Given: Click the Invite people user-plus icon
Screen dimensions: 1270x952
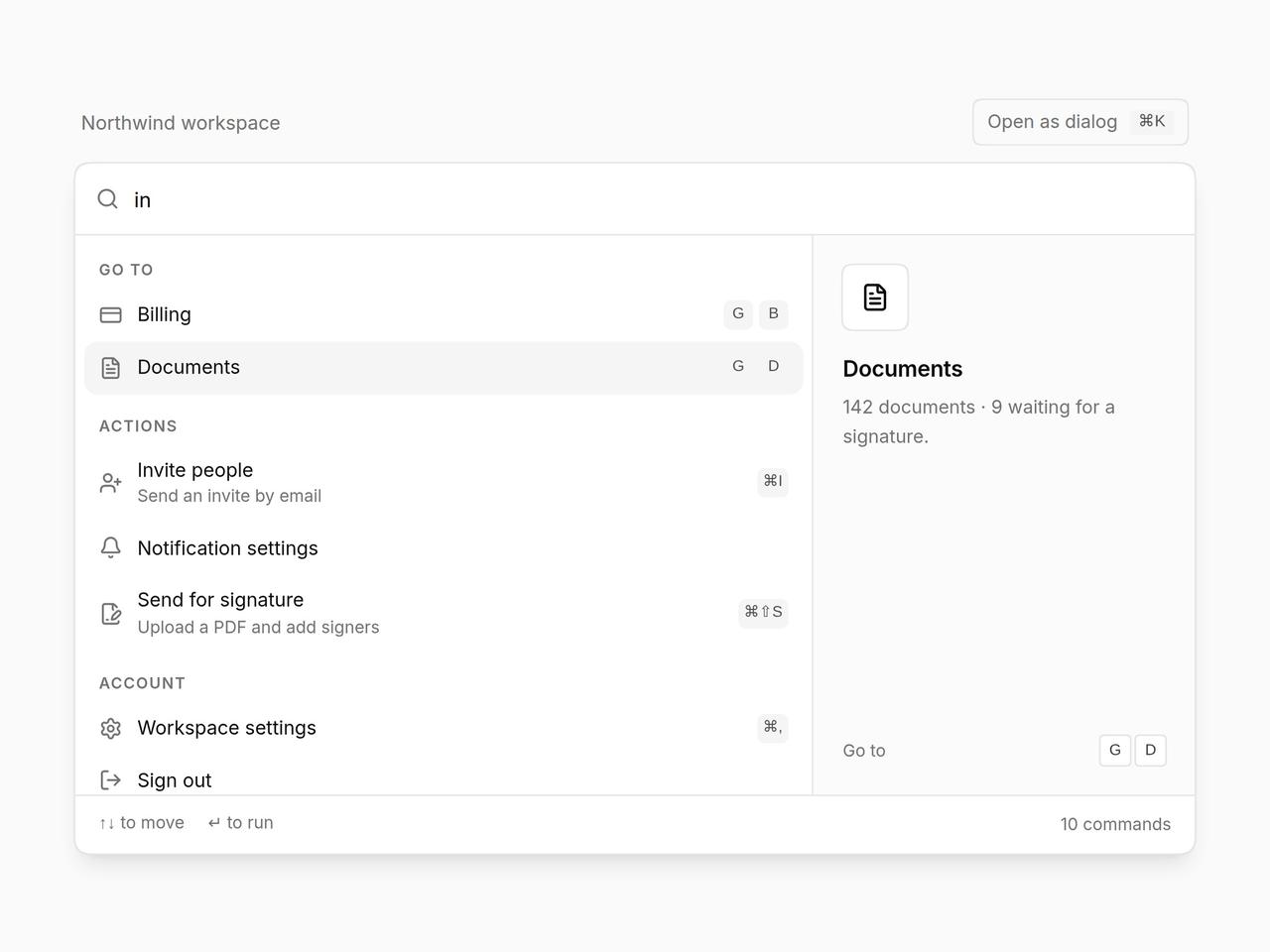Looking at the screenshot, I should click(x=111, y=483).
